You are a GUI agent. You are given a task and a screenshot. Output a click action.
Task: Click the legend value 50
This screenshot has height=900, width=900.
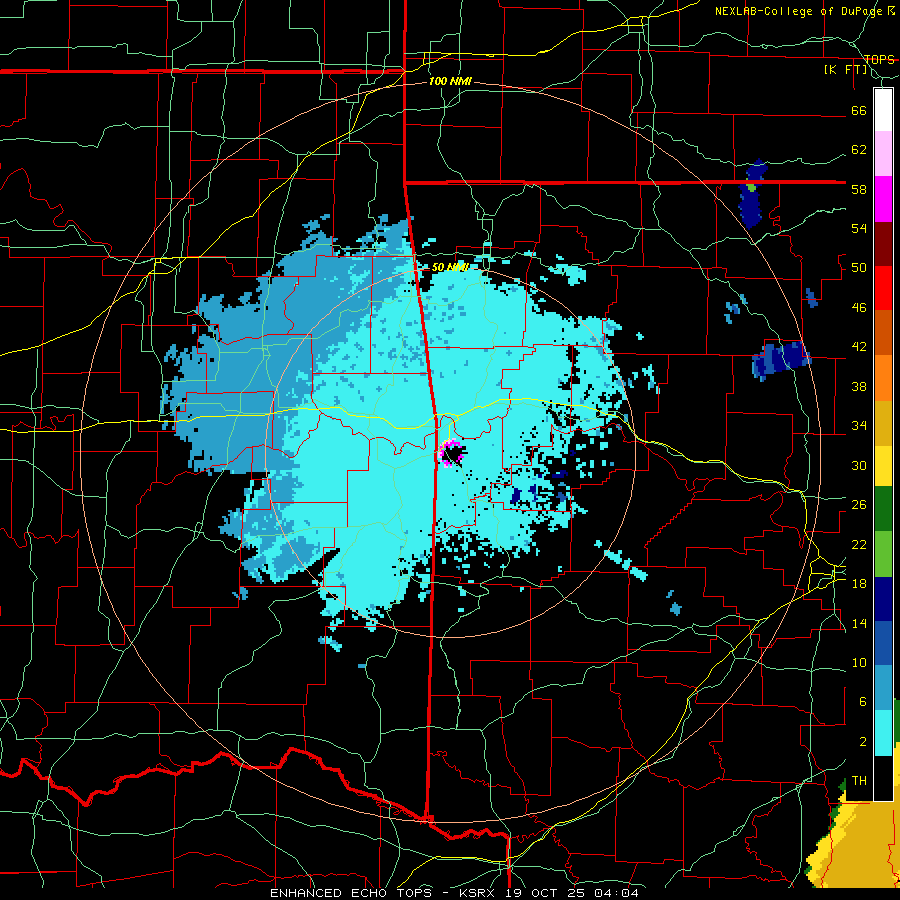click(859, 268)
